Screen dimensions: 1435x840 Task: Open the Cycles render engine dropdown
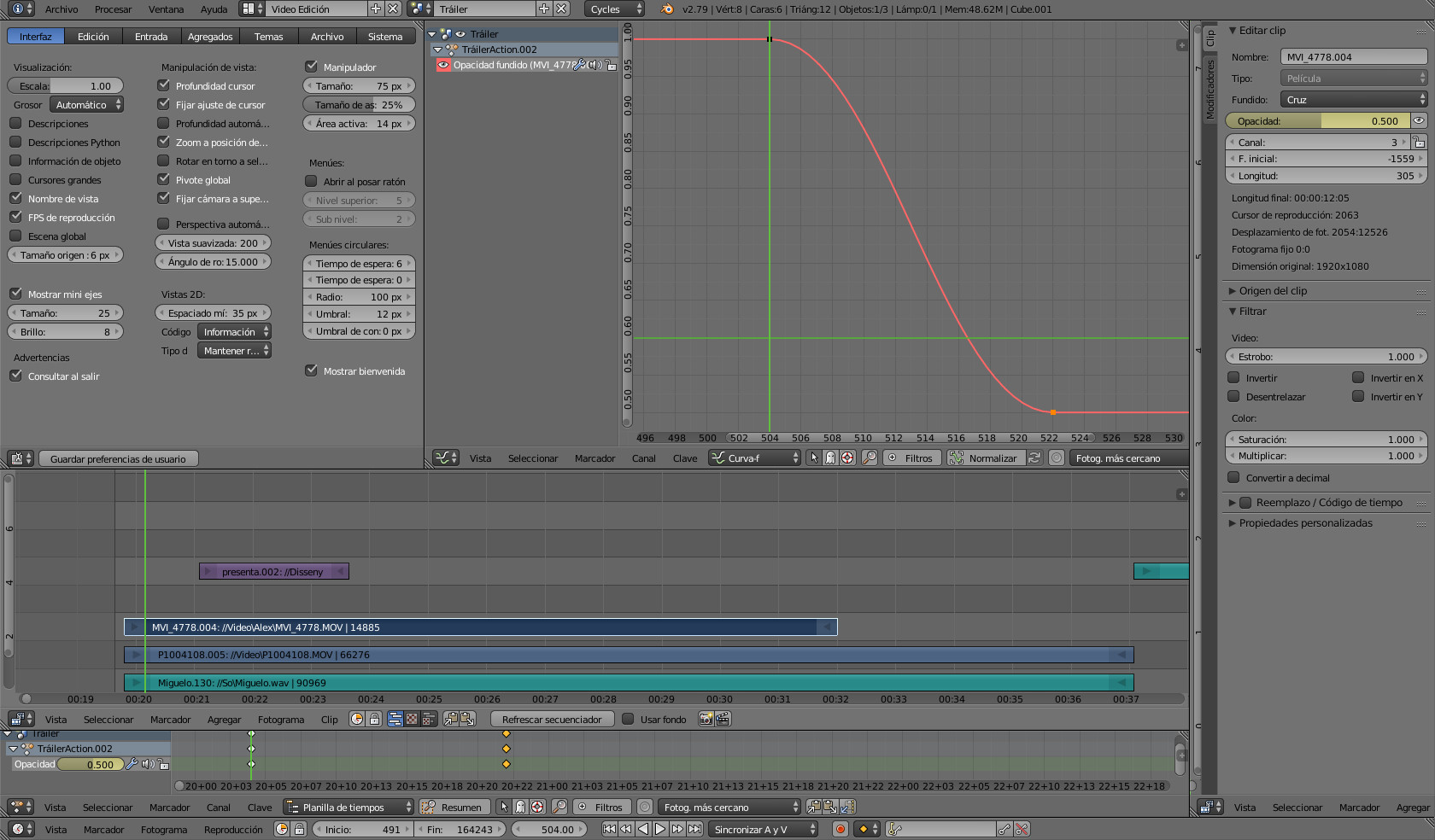coord(615,9)
